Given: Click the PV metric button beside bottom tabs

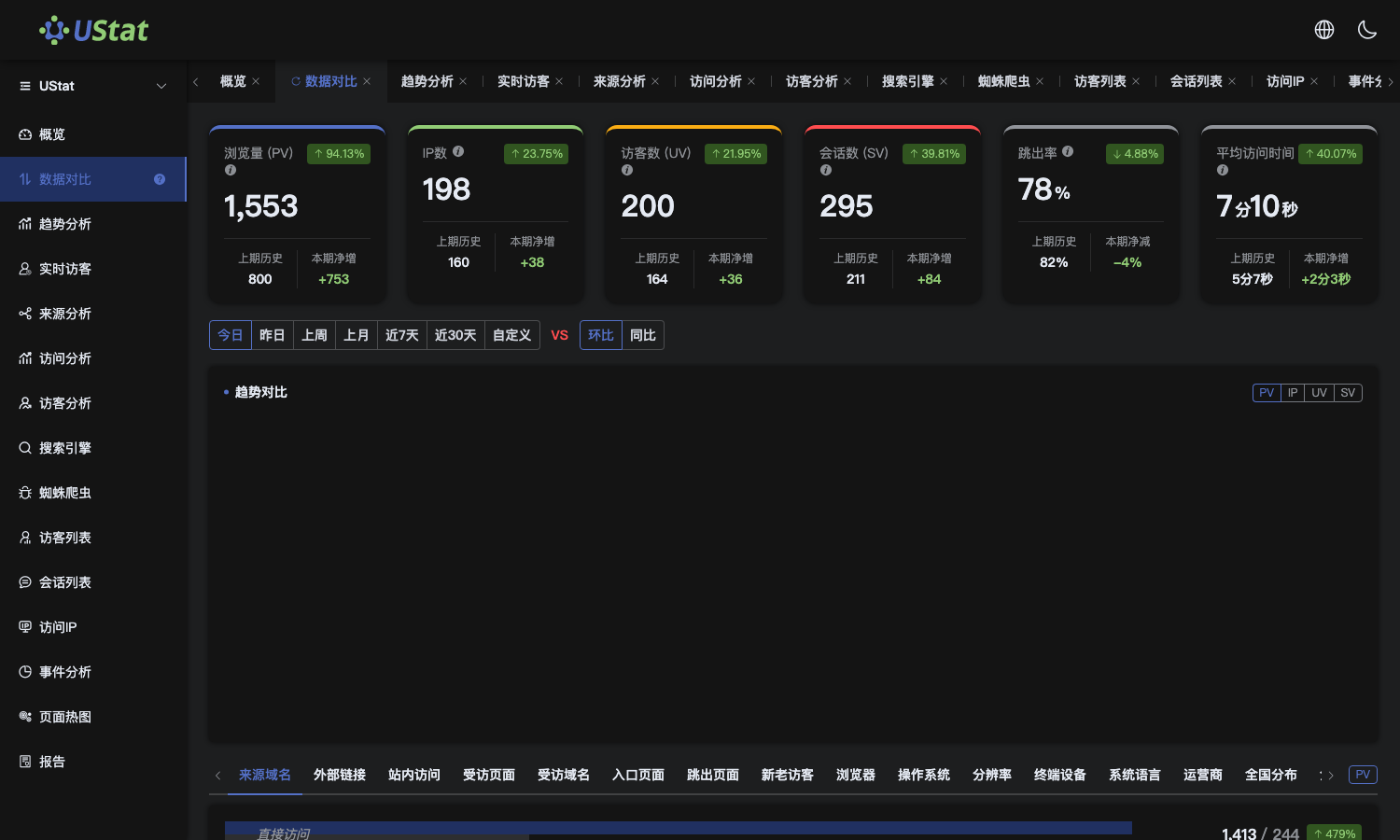Looking at the screenshot, I should point(1363,775).
